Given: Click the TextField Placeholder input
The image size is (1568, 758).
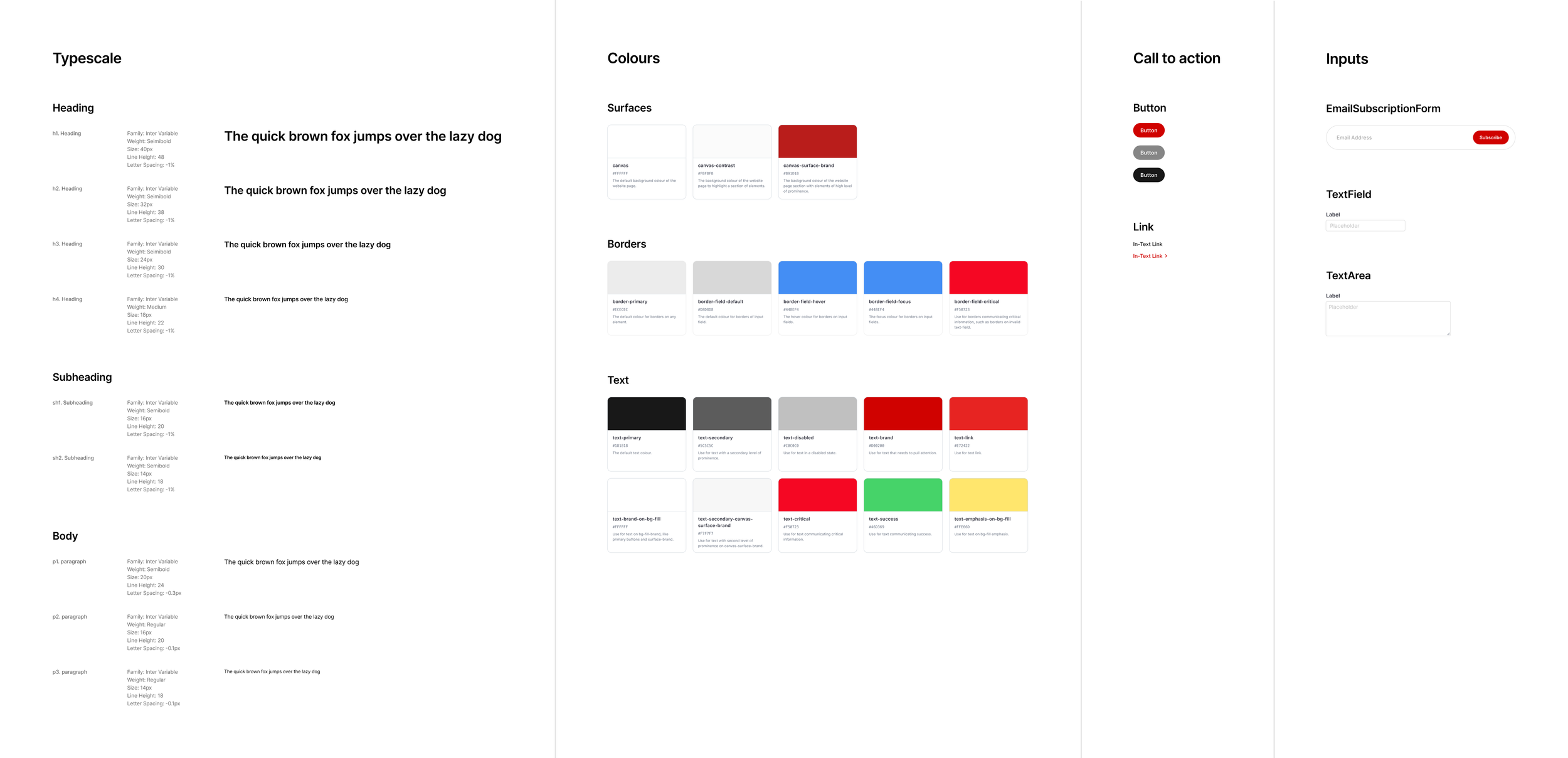Looking at the screenshot, I should click(x=1365, y=226).
